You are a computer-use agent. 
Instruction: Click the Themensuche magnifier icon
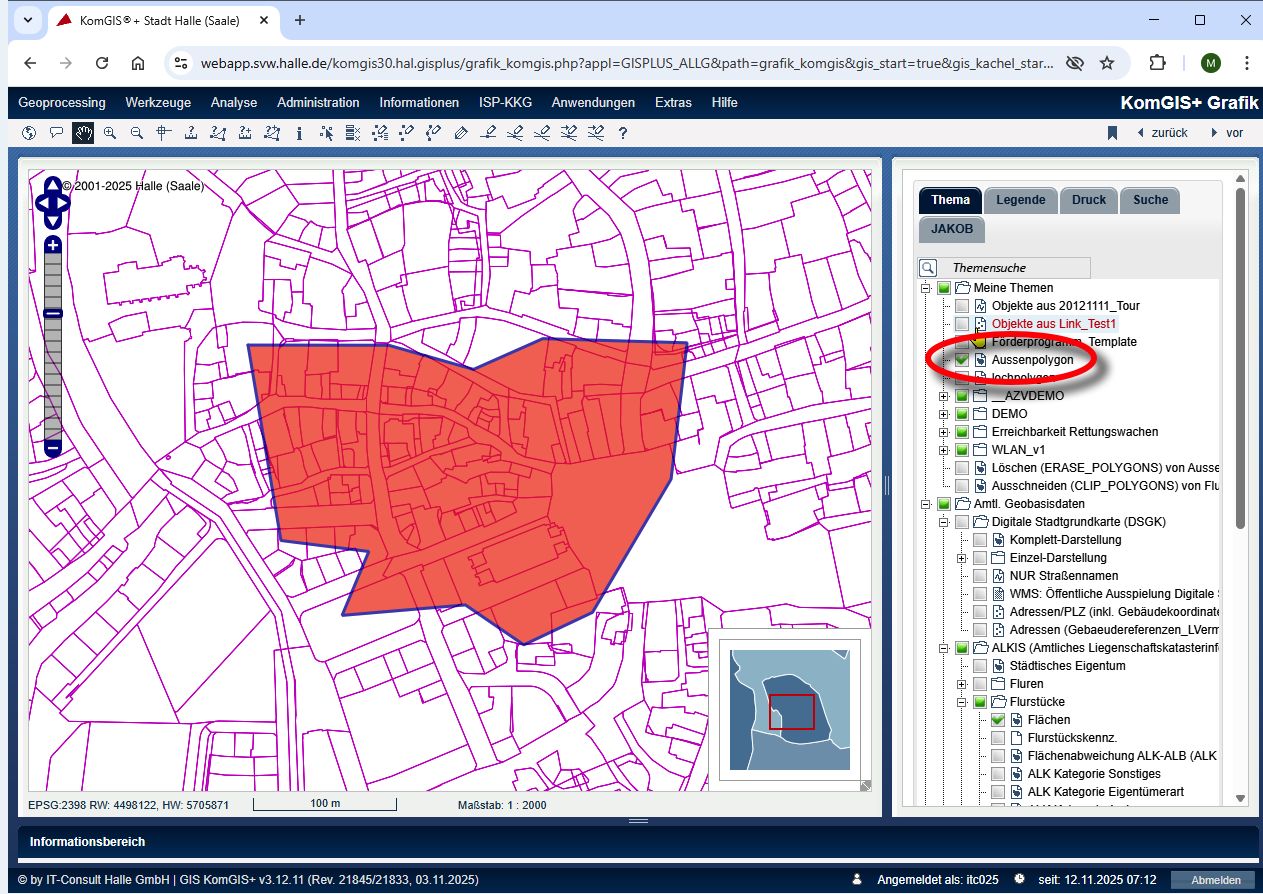click(x=928, y=268)
